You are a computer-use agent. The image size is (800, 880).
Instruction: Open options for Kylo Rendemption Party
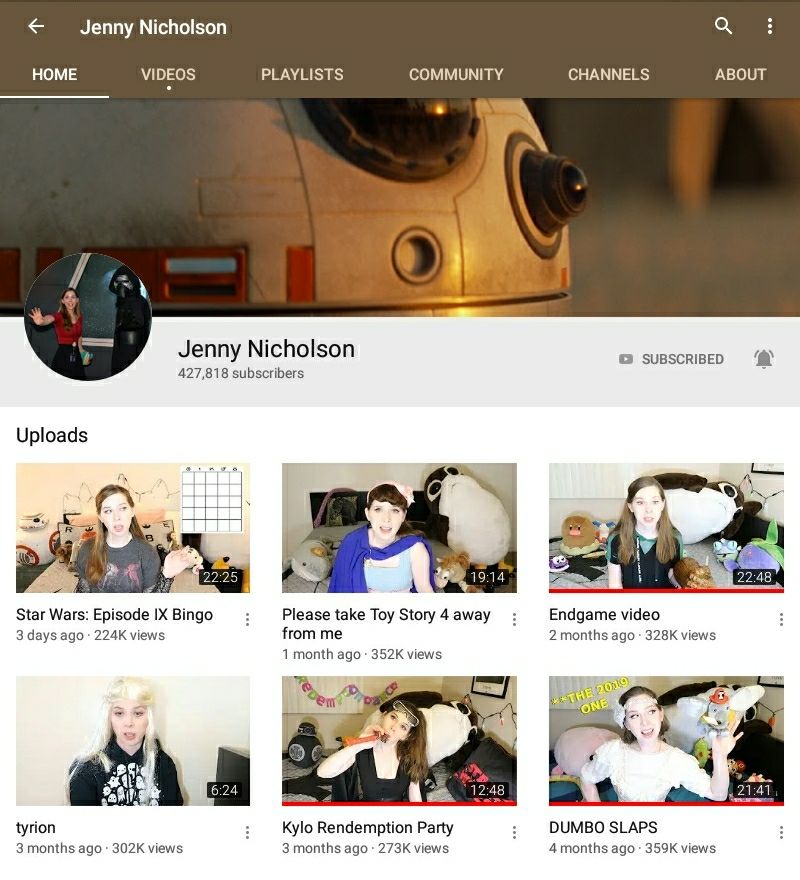pyautogui.click(x=514, y=833)
